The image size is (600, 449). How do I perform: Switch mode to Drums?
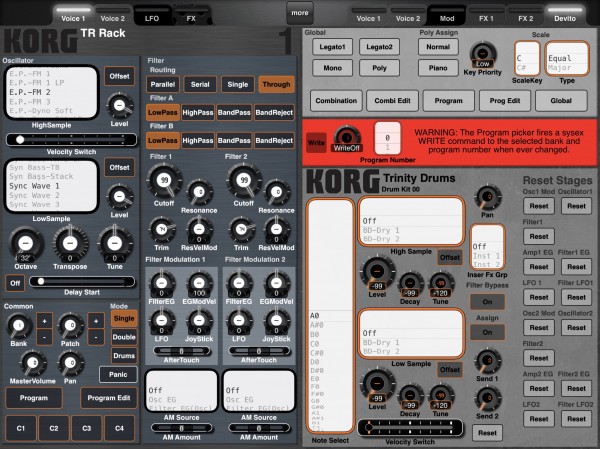(124, 356)
